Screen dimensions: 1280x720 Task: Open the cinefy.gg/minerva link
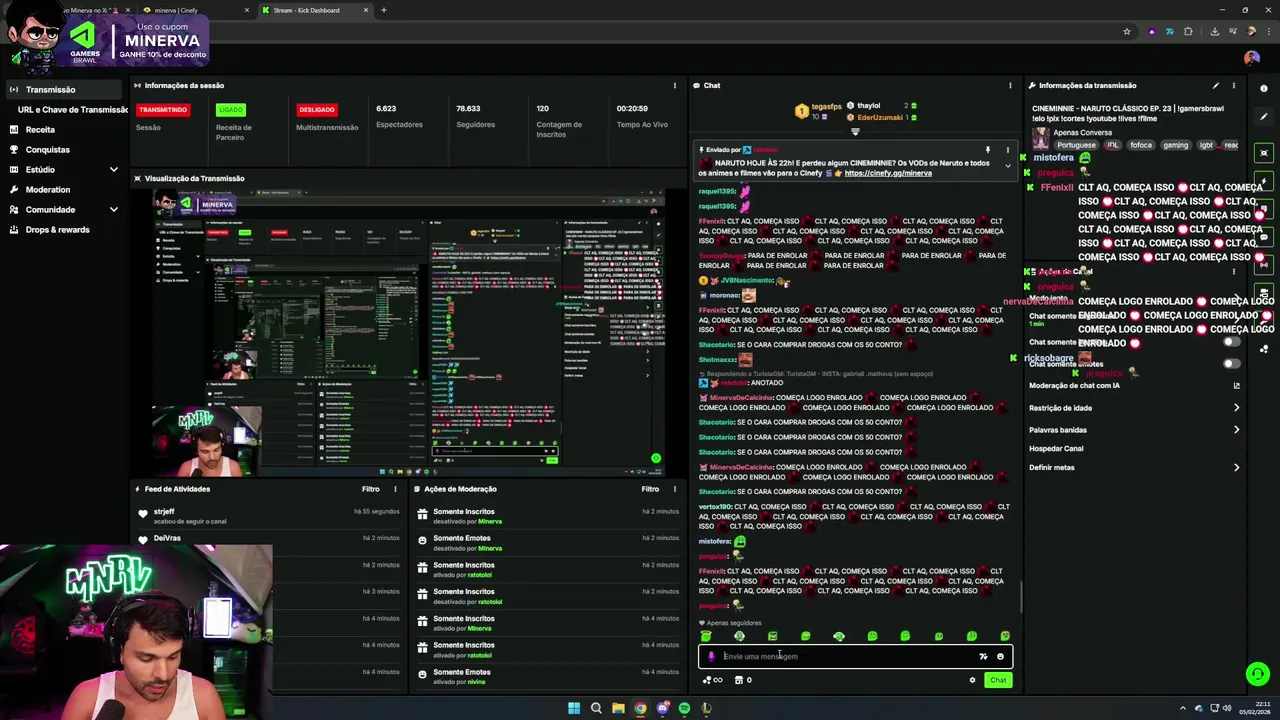888,173
